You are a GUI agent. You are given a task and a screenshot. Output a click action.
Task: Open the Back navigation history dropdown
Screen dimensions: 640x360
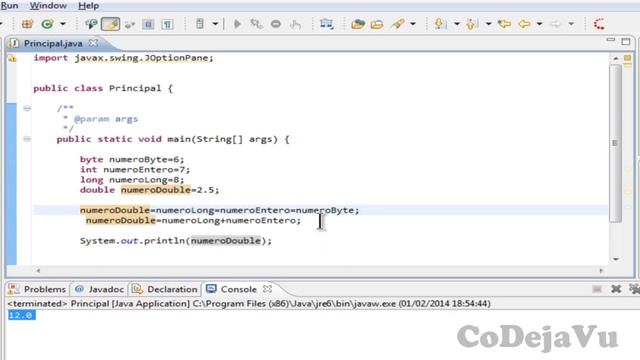(540, 24)
